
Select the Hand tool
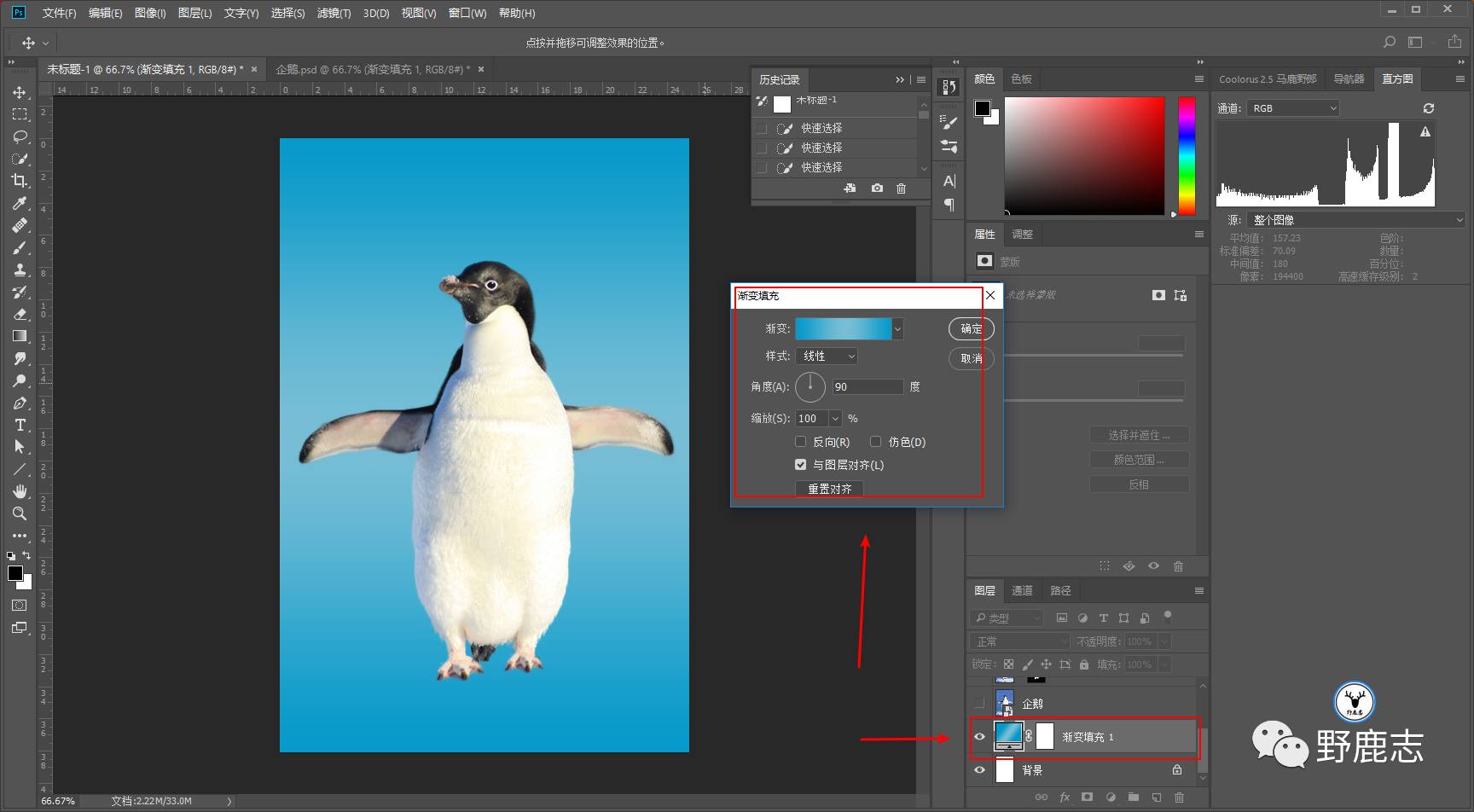19,491
